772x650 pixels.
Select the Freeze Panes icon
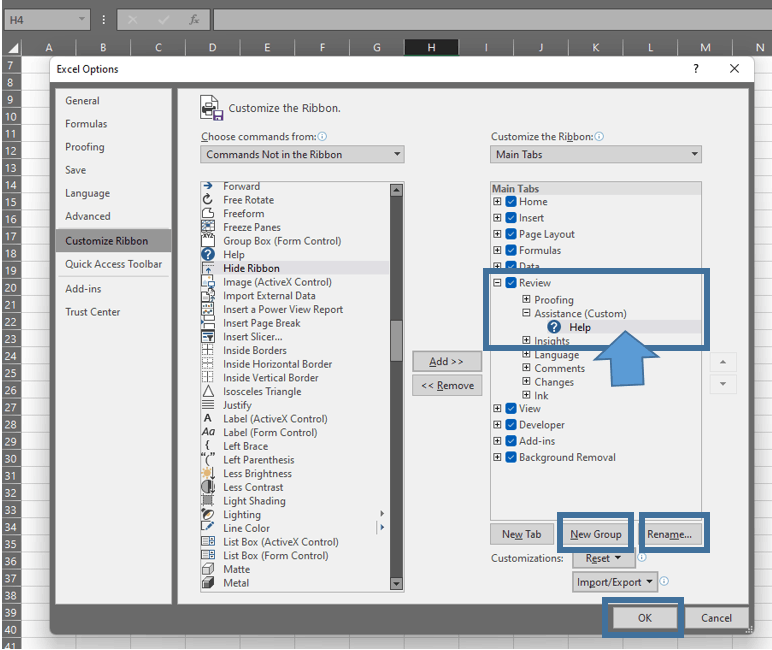(208, 227)
